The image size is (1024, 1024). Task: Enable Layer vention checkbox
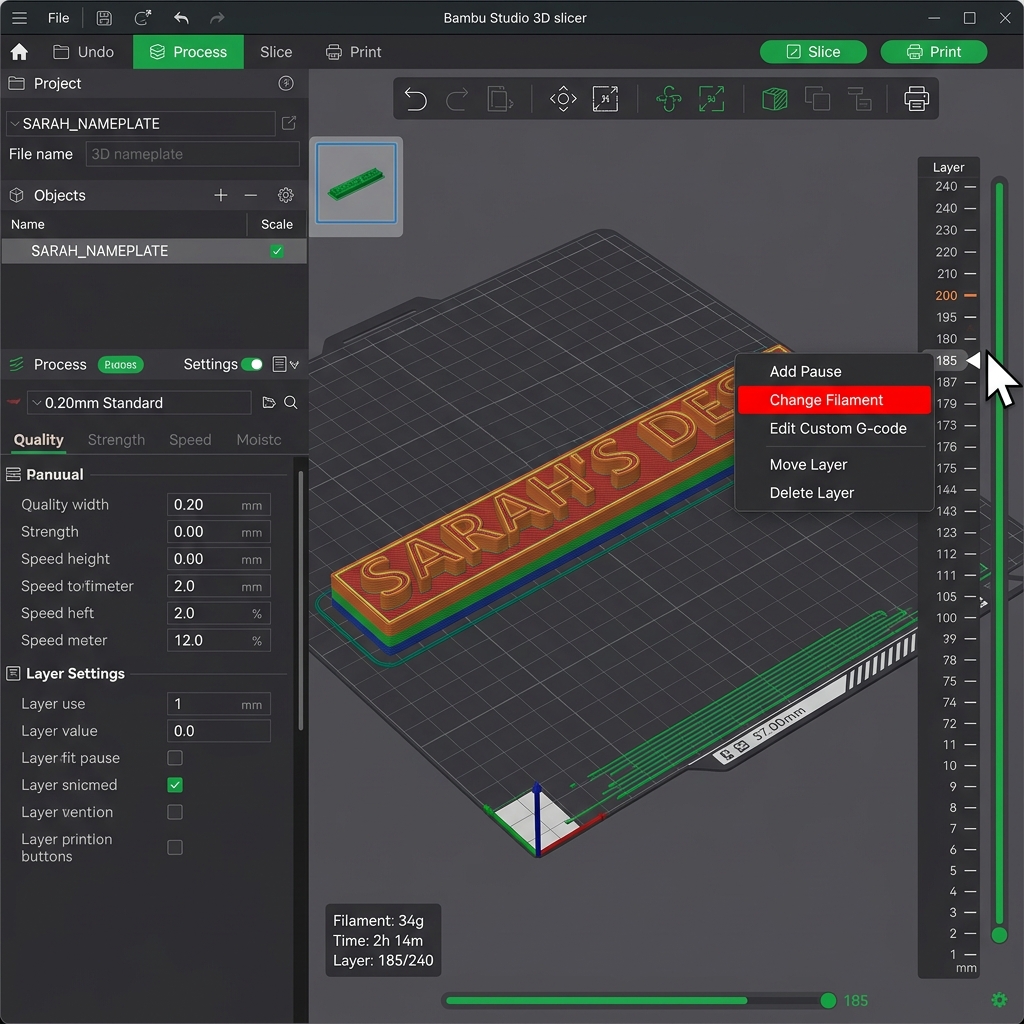[174, 812]
